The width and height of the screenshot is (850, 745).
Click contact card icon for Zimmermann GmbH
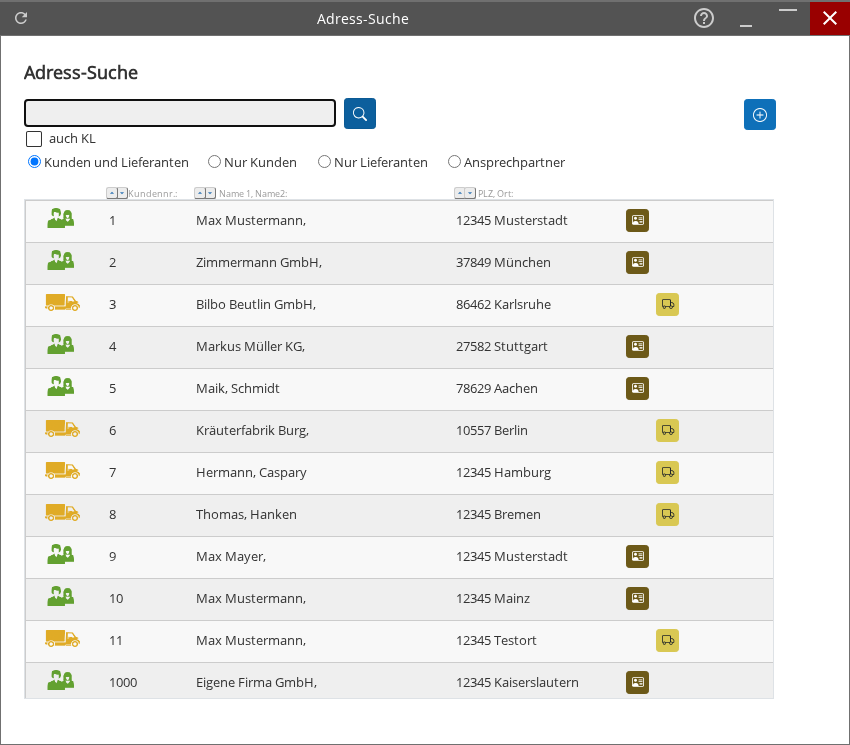click(x=637, y=262)
